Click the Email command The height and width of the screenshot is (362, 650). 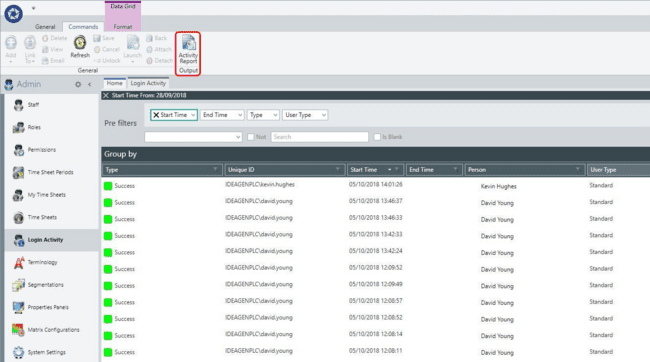(x=53, y=61)
